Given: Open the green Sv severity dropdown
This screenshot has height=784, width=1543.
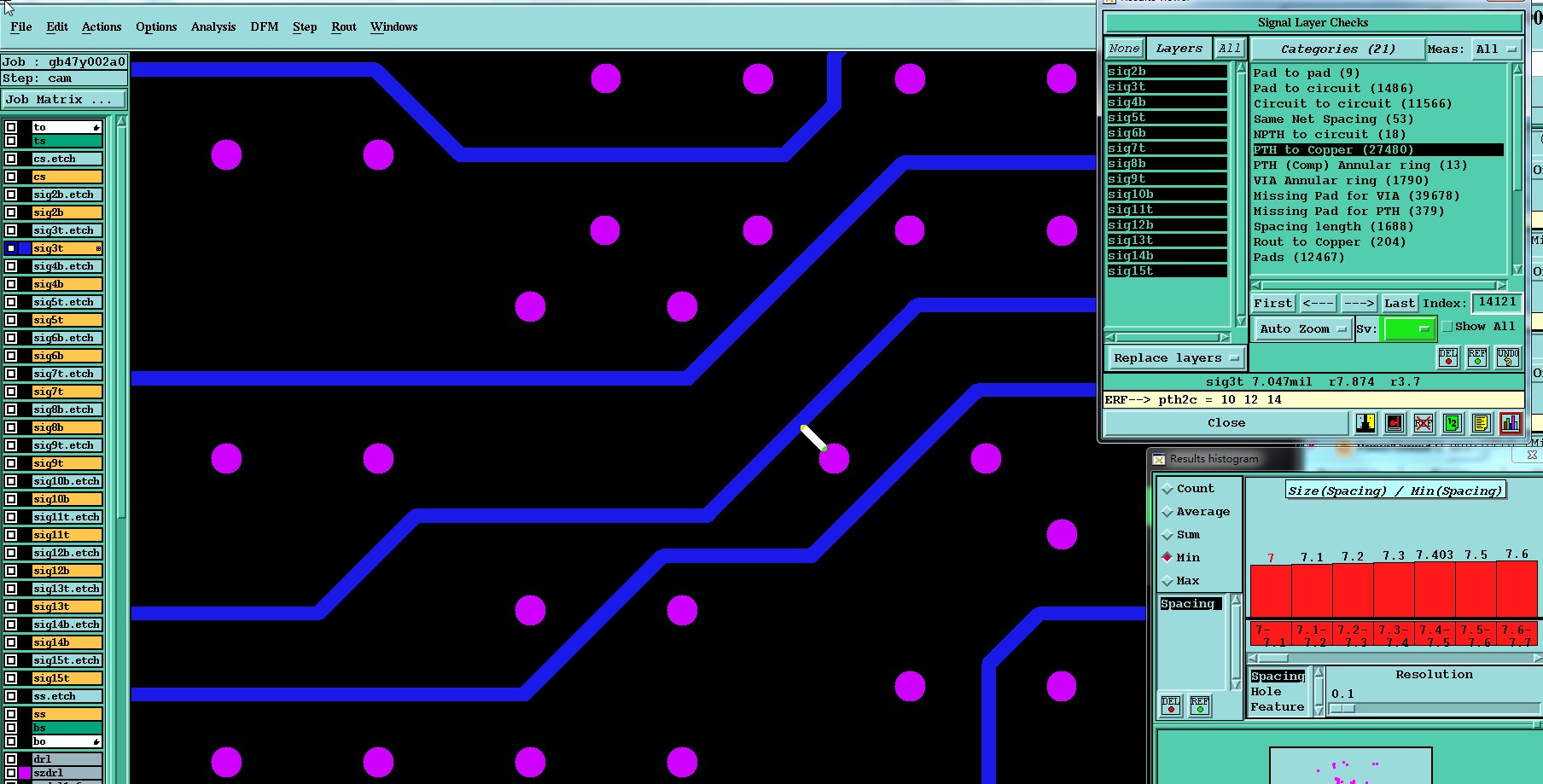Looking at the screenshot, I should 1408,329.
